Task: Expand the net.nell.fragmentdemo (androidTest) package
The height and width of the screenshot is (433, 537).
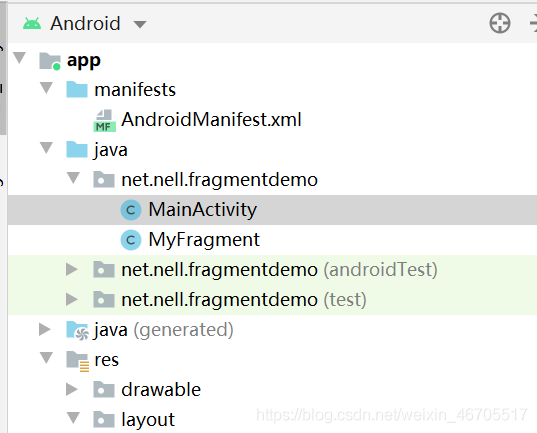Action: [72, 269]
